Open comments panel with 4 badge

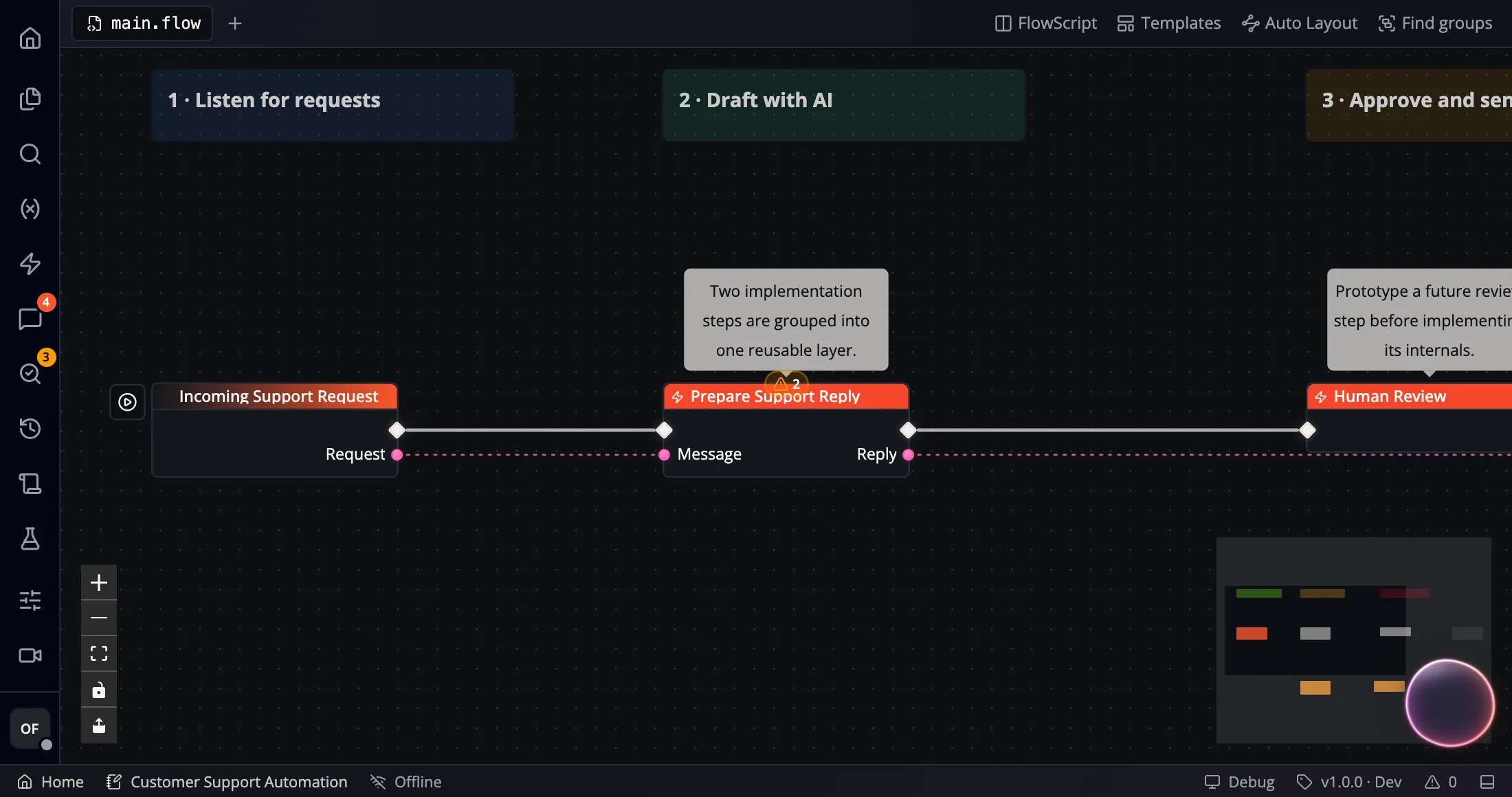click(x=30, y=319)
